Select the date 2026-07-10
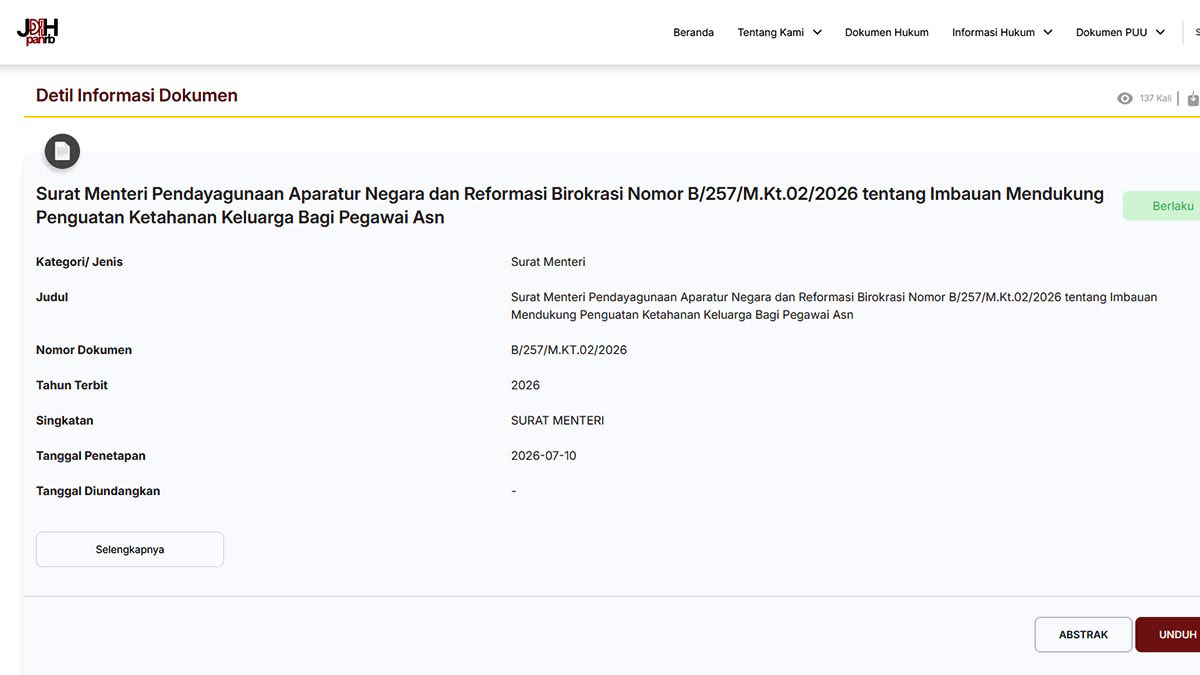Image resolution: width=1200 pixels, height=675 pixels. pos(544,456)
